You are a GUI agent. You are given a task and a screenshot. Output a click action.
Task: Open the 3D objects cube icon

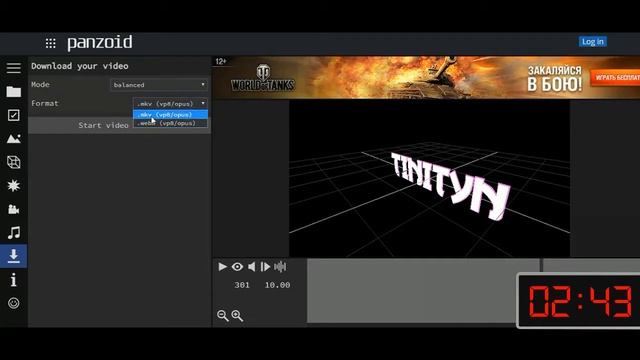[x=13, y=162]
